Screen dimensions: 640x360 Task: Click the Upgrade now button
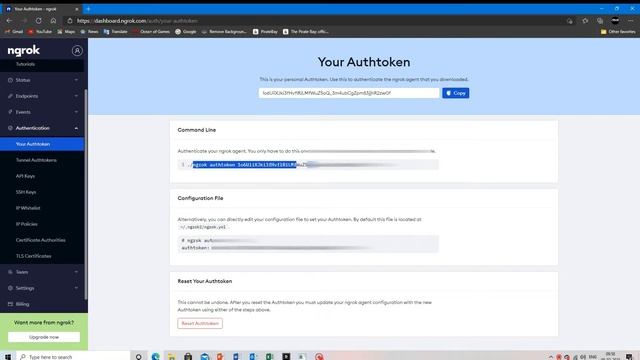44,337
